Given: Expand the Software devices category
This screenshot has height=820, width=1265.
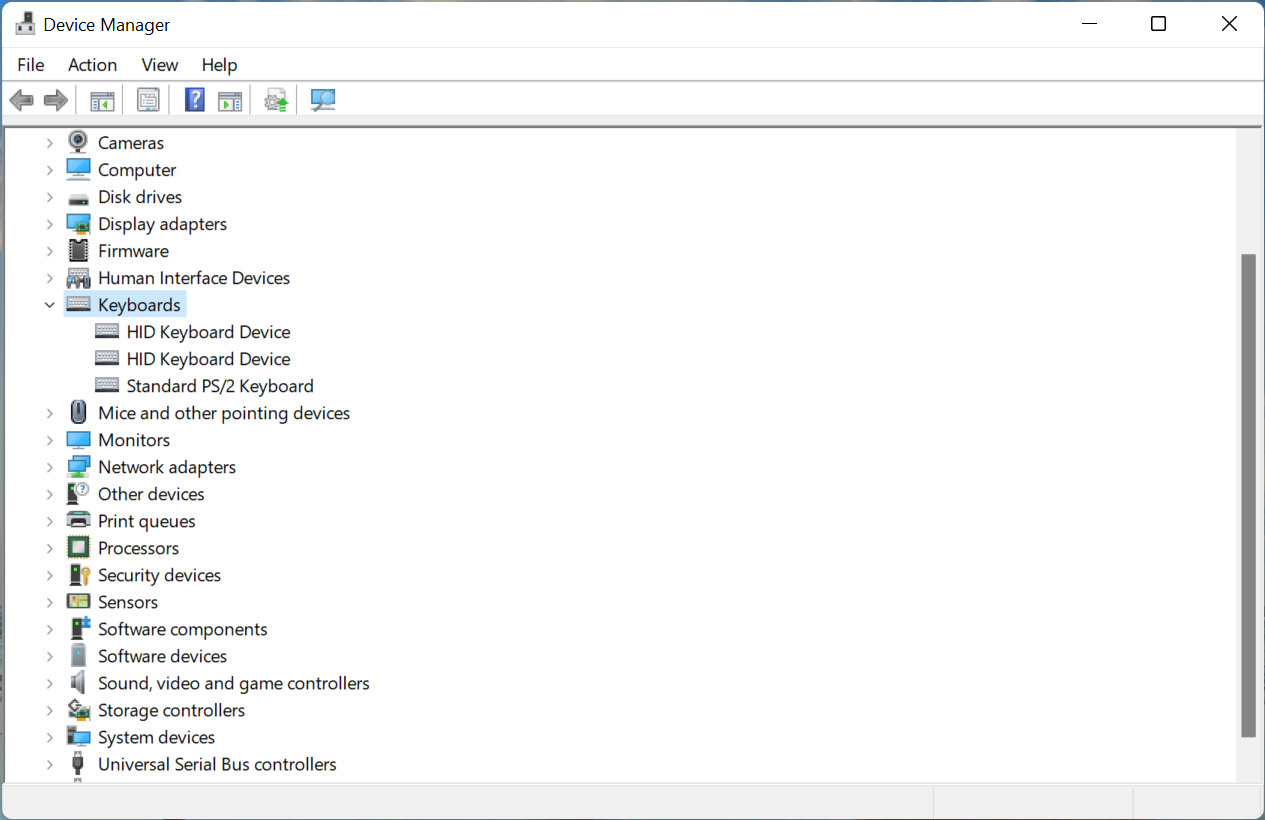Looking at the screenshot, I should 49,656.
